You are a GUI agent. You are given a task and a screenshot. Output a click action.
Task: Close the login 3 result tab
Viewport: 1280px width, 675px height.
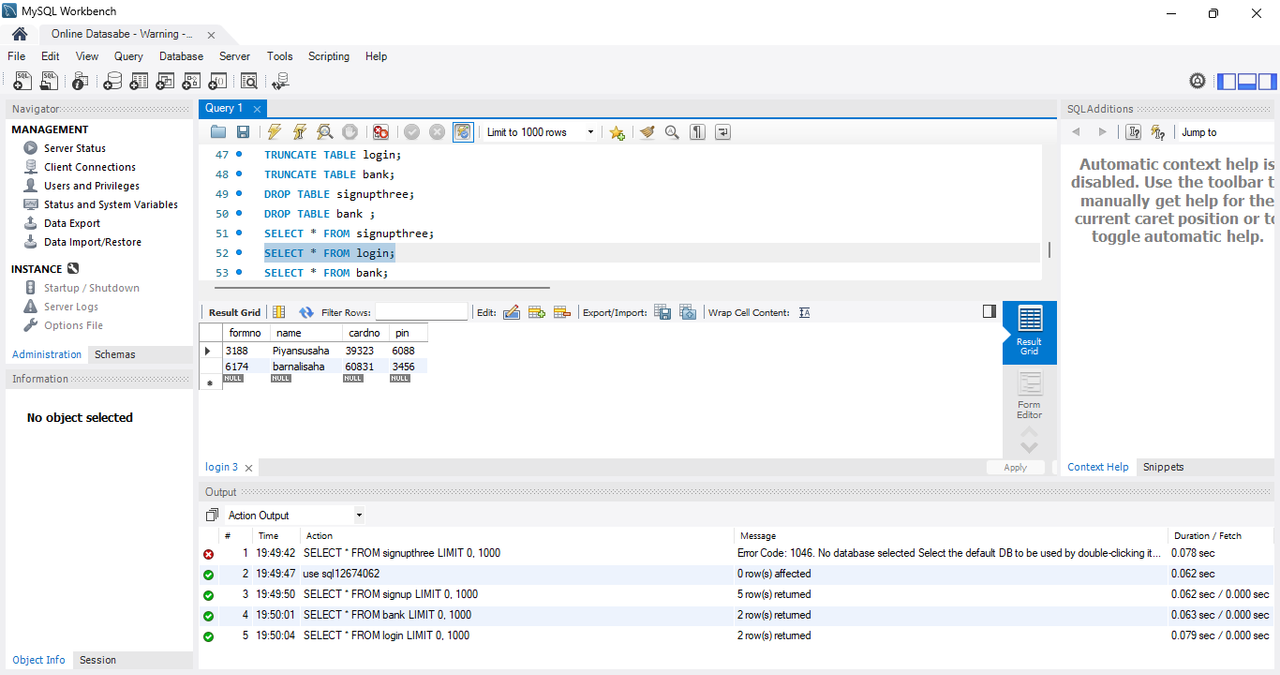(x=249, y=468)
